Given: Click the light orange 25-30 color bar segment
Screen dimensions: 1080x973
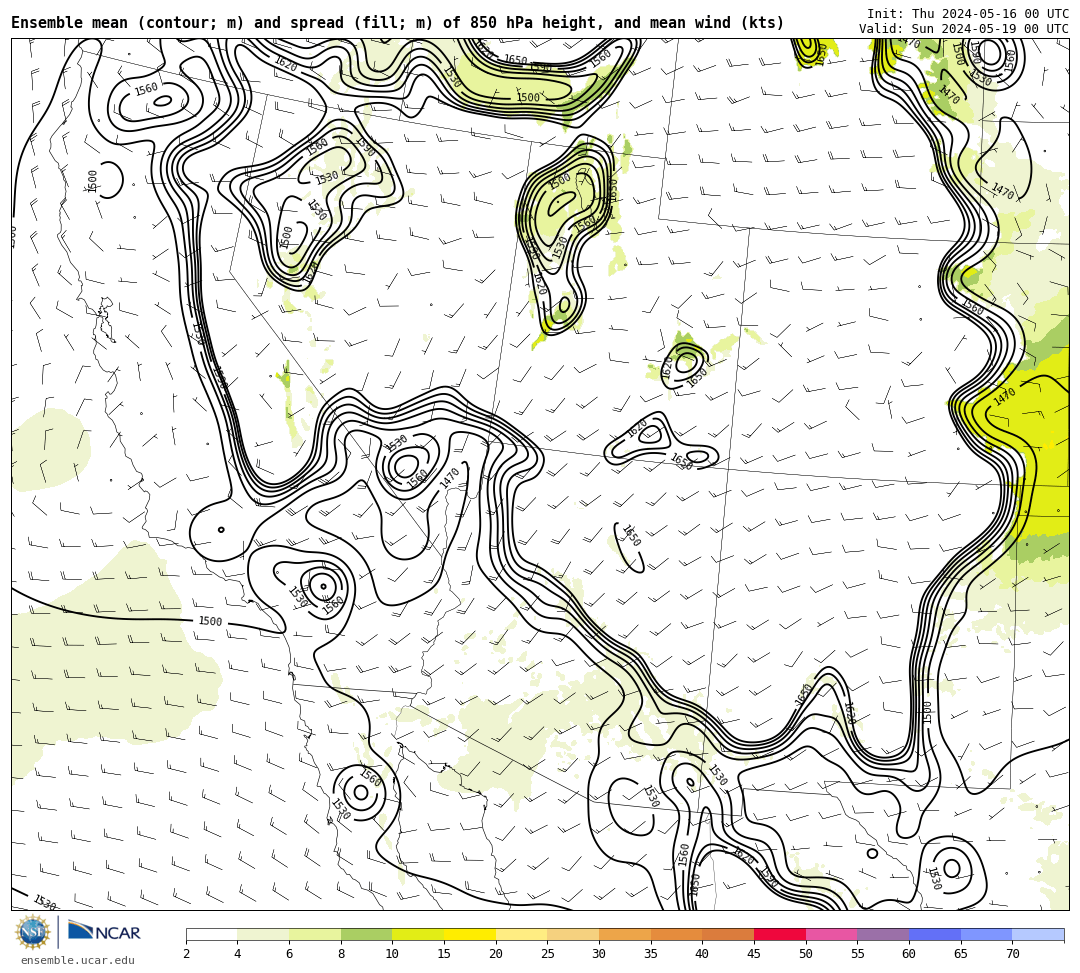Looking at the screenshot, I should [573, 934].
